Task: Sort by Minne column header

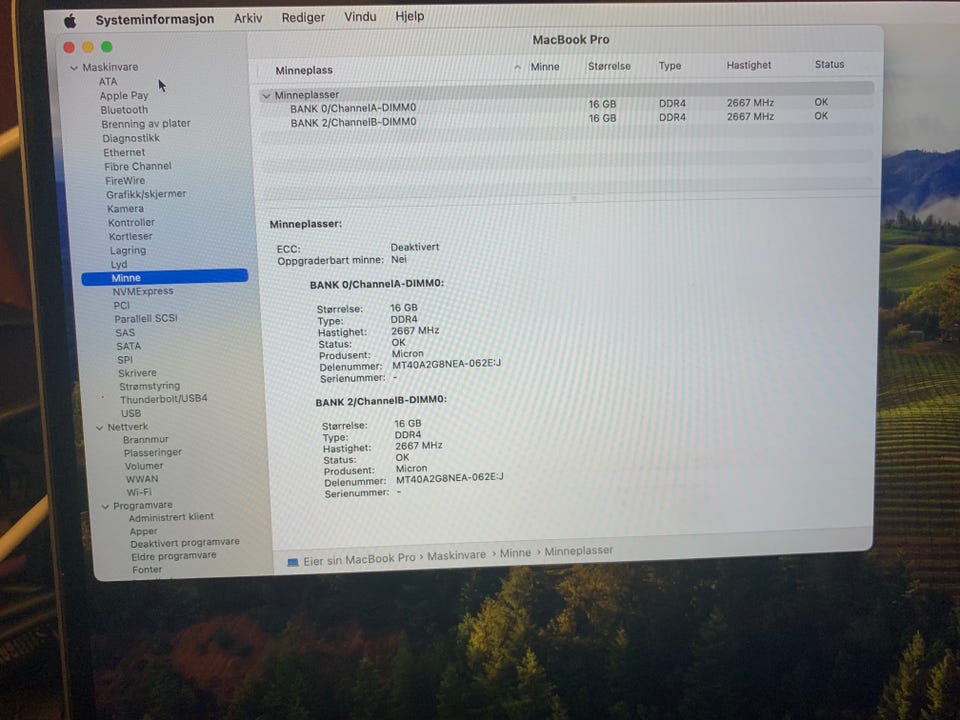Action: tap(545, 67)
